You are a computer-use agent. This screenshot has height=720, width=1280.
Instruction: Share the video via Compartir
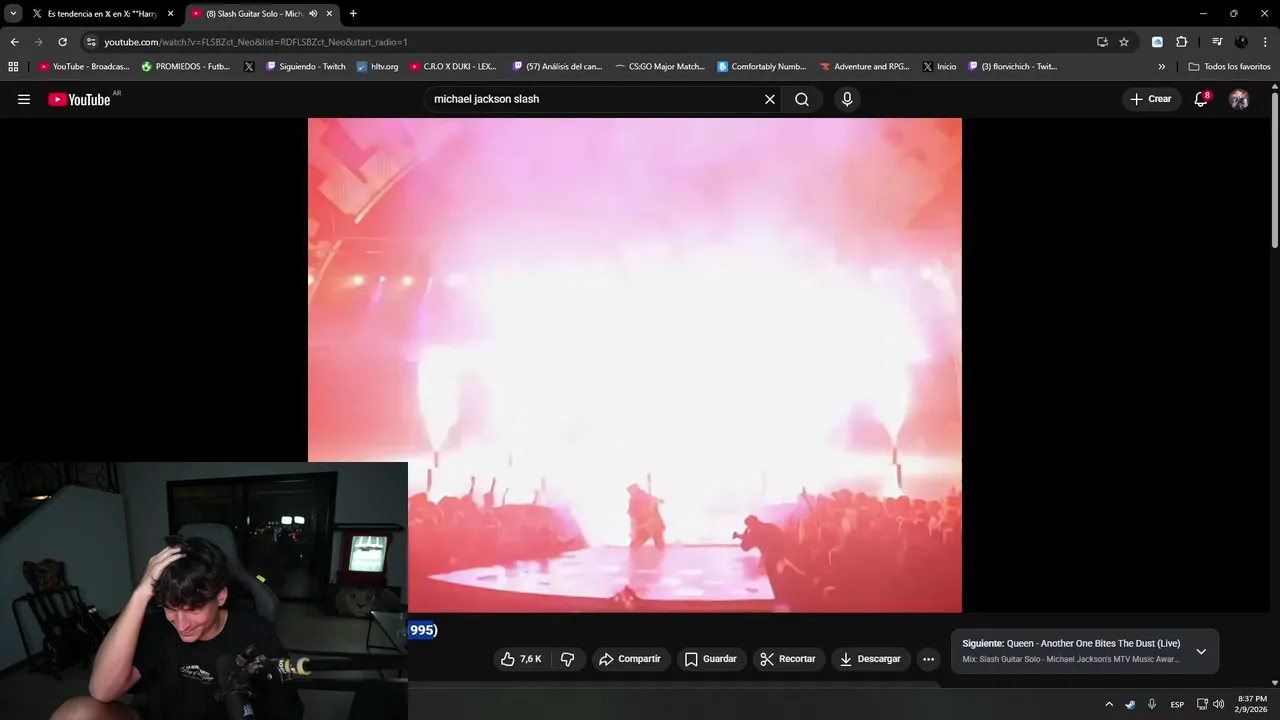coord(629,659)
